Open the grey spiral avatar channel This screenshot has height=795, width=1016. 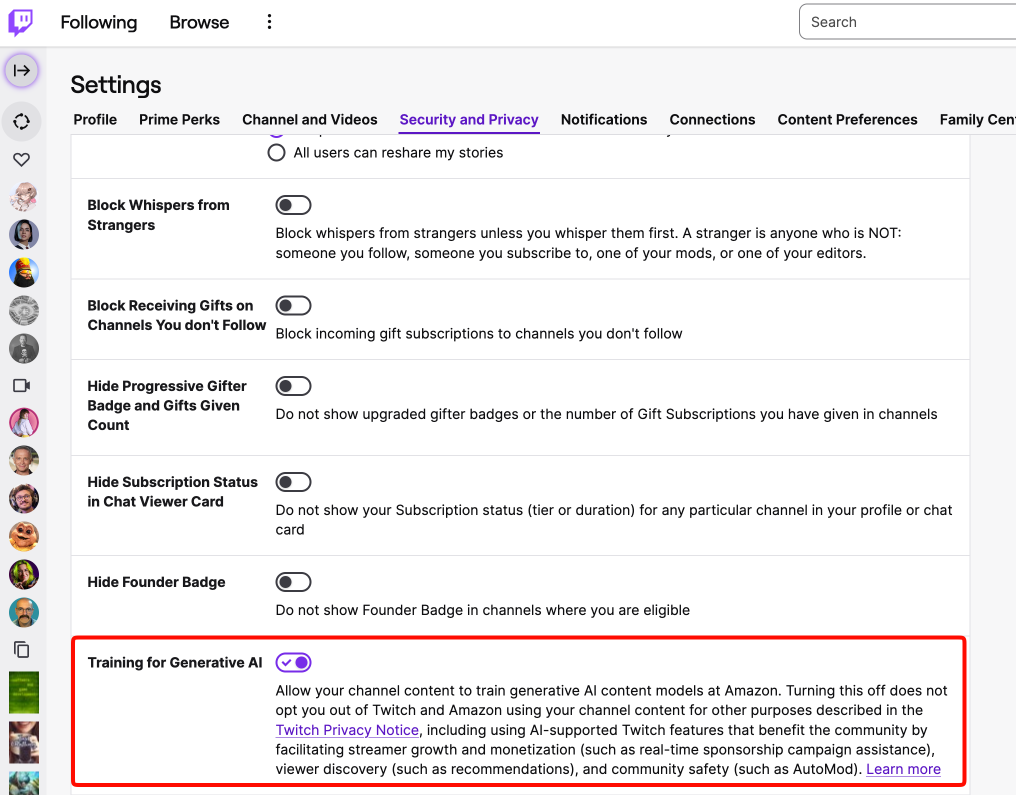tap(24, 310)
